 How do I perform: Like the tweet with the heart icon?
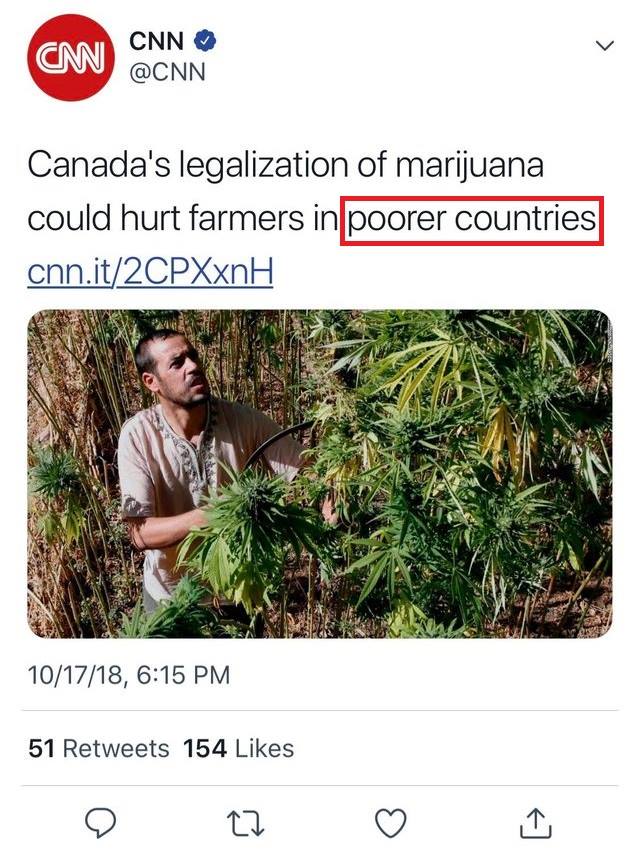tap(390, 823)
